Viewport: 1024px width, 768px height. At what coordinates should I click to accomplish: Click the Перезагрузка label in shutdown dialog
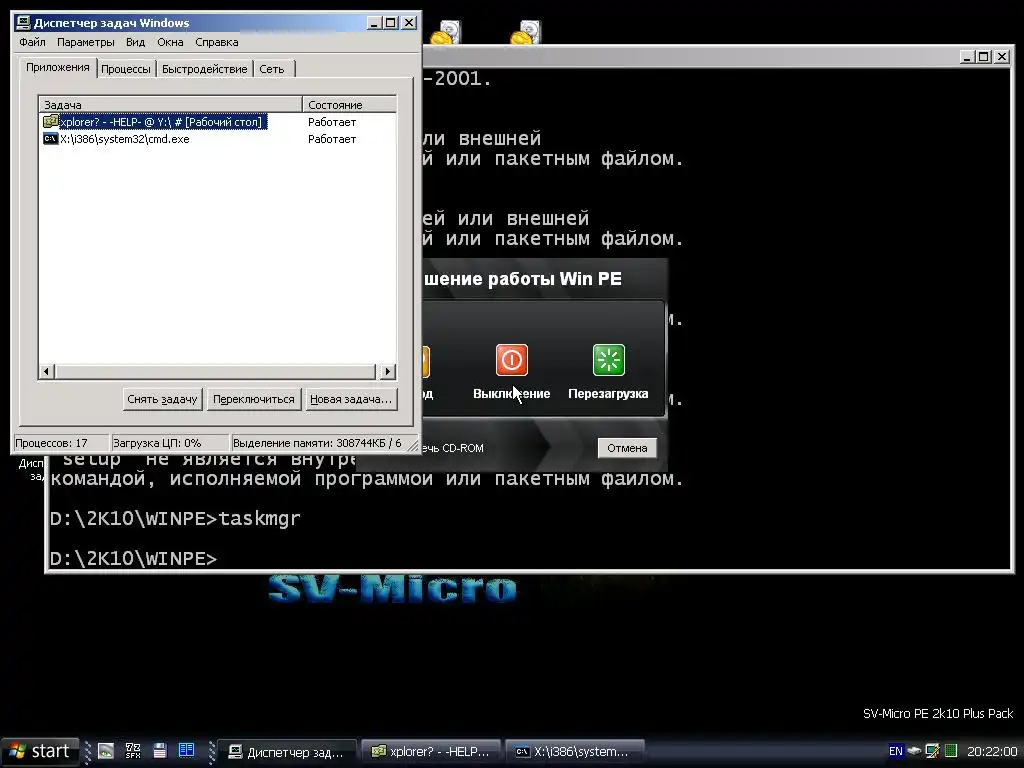coord(608,394)
